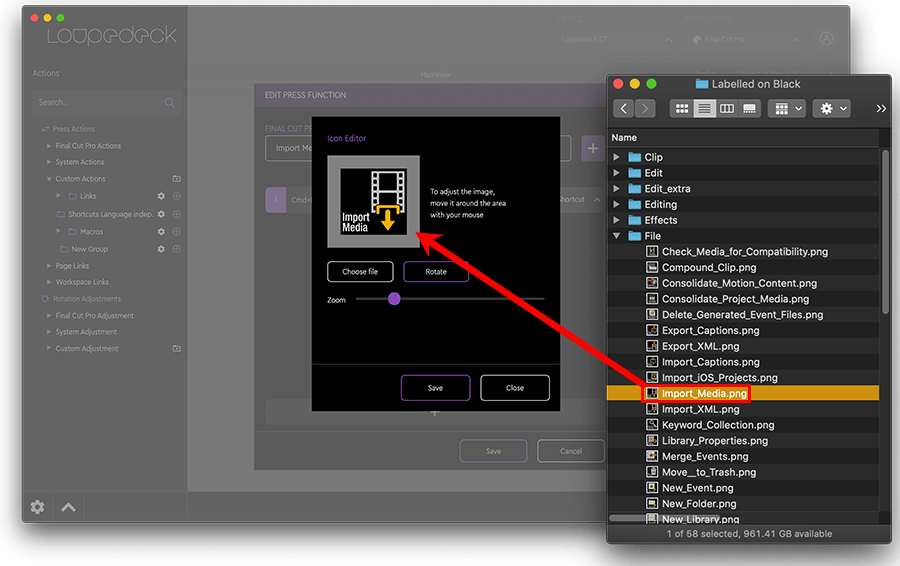Select Delete_Generated_Event_Files.png file icon

click(651, 315)
